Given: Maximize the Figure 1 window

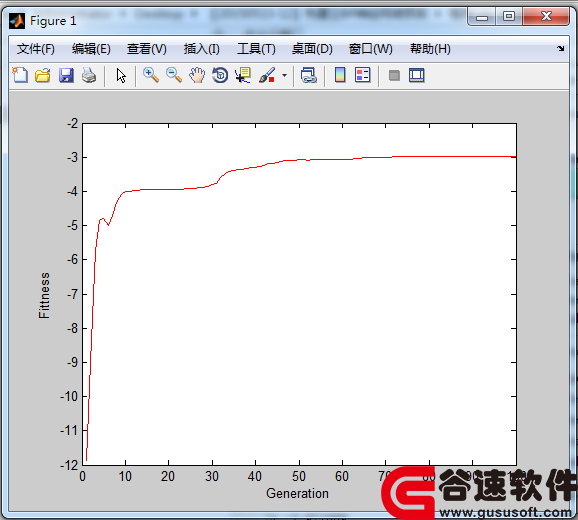Looking at the screenshot, I should click(x=509, y=17).
